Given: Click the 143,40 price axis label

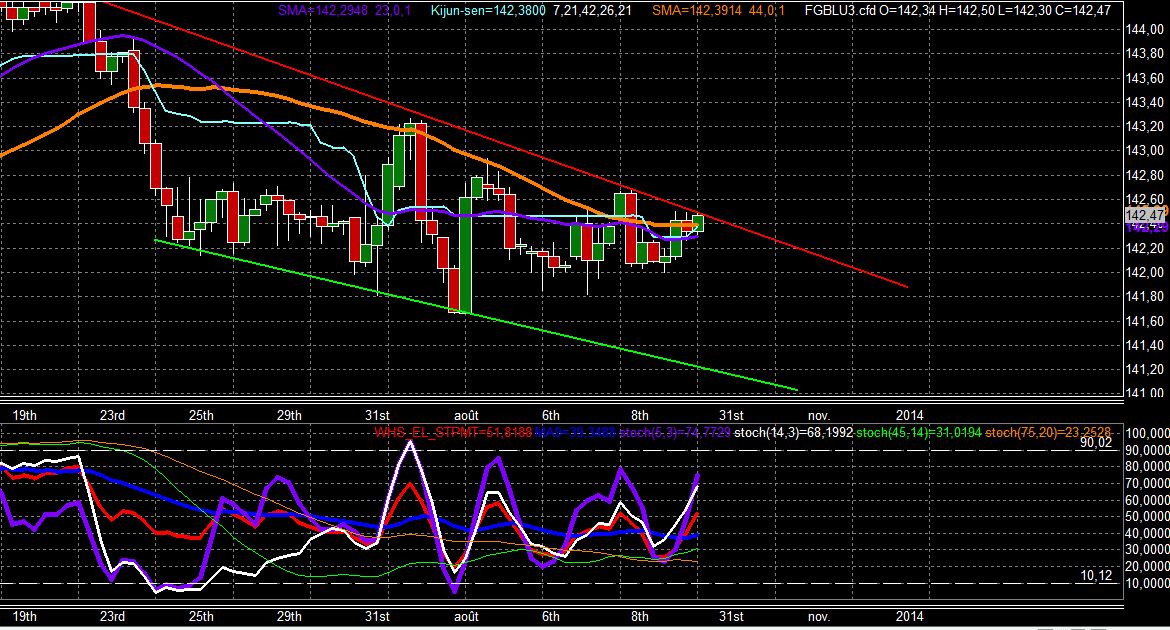Looking at the screenshot, I should 1145,102.
